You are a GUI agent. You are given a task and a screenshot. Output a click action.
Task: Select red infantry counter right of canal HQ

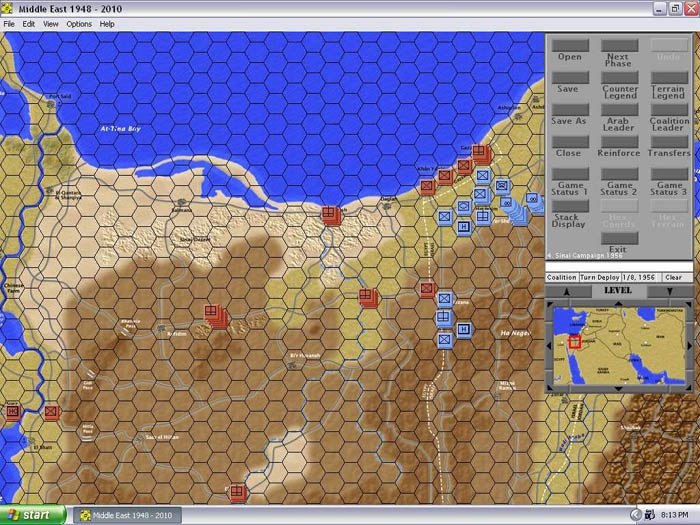click(51, 412)
